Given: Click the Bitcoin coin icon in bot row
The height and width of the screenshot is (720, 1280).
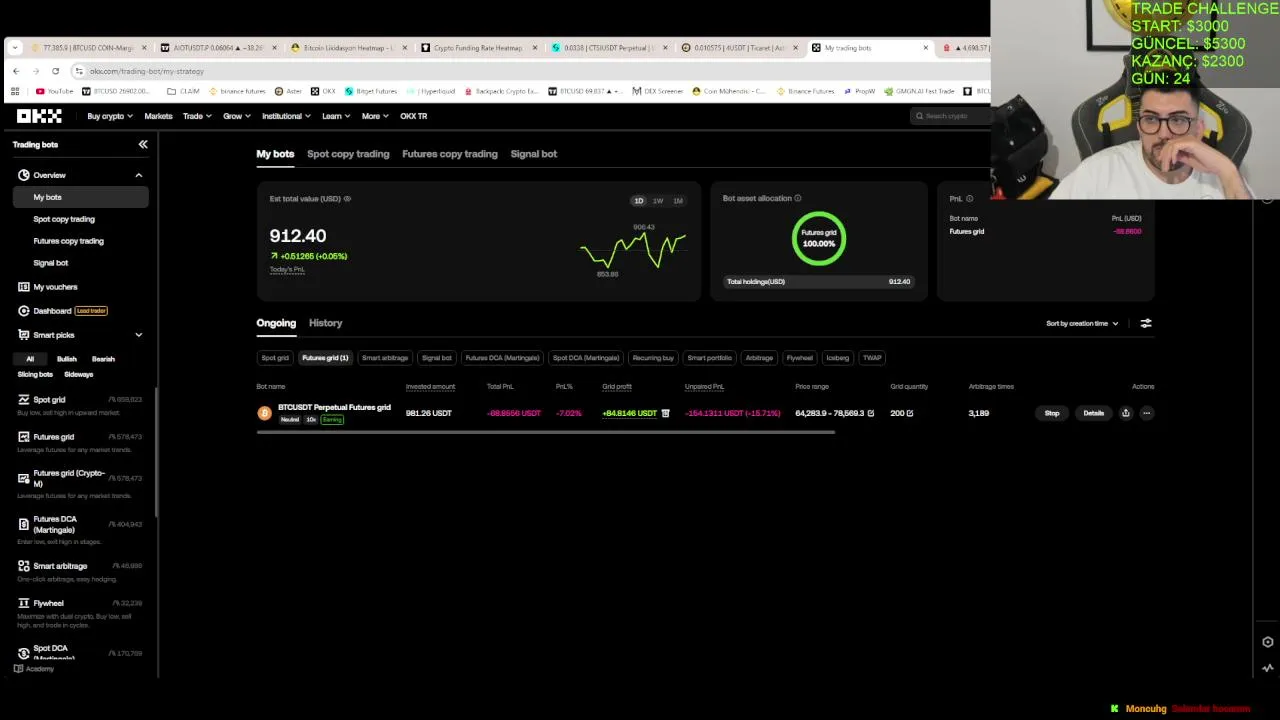Looking at the screenshot, I should pyautogui.click(x=264, y=413).
